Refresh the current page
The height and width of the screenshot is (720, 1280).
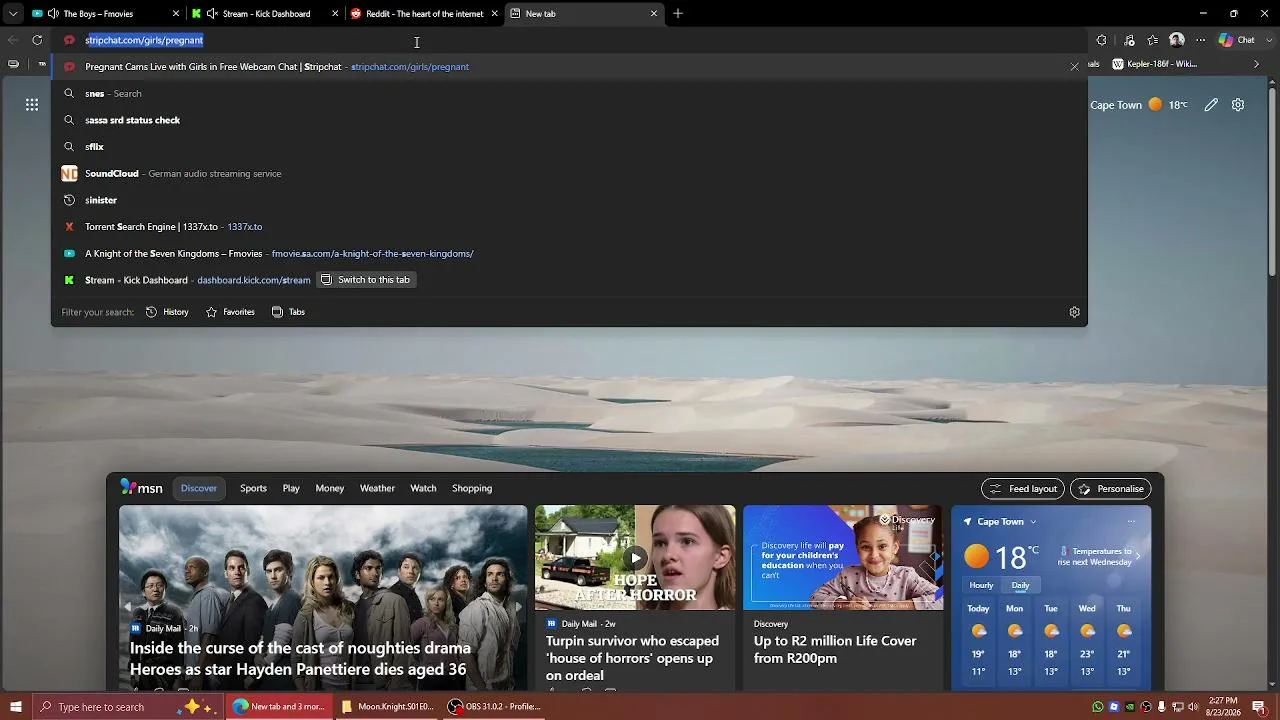point(37,40)
